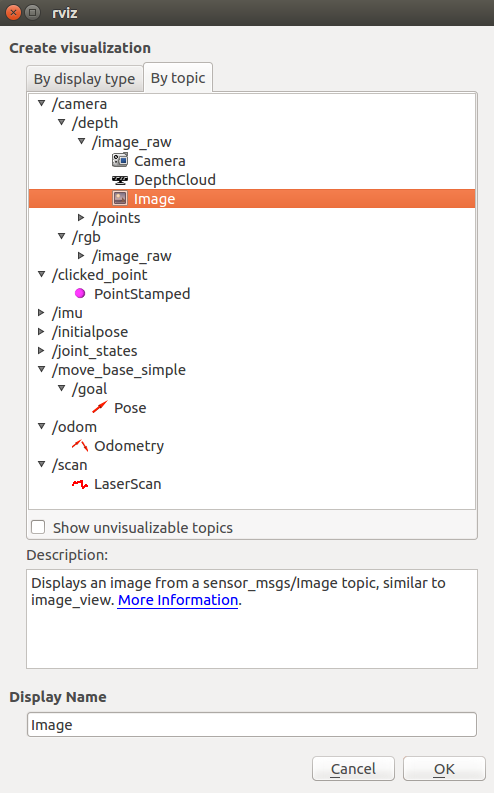
Task: Select the By topic tab
Action: [178, 78]
